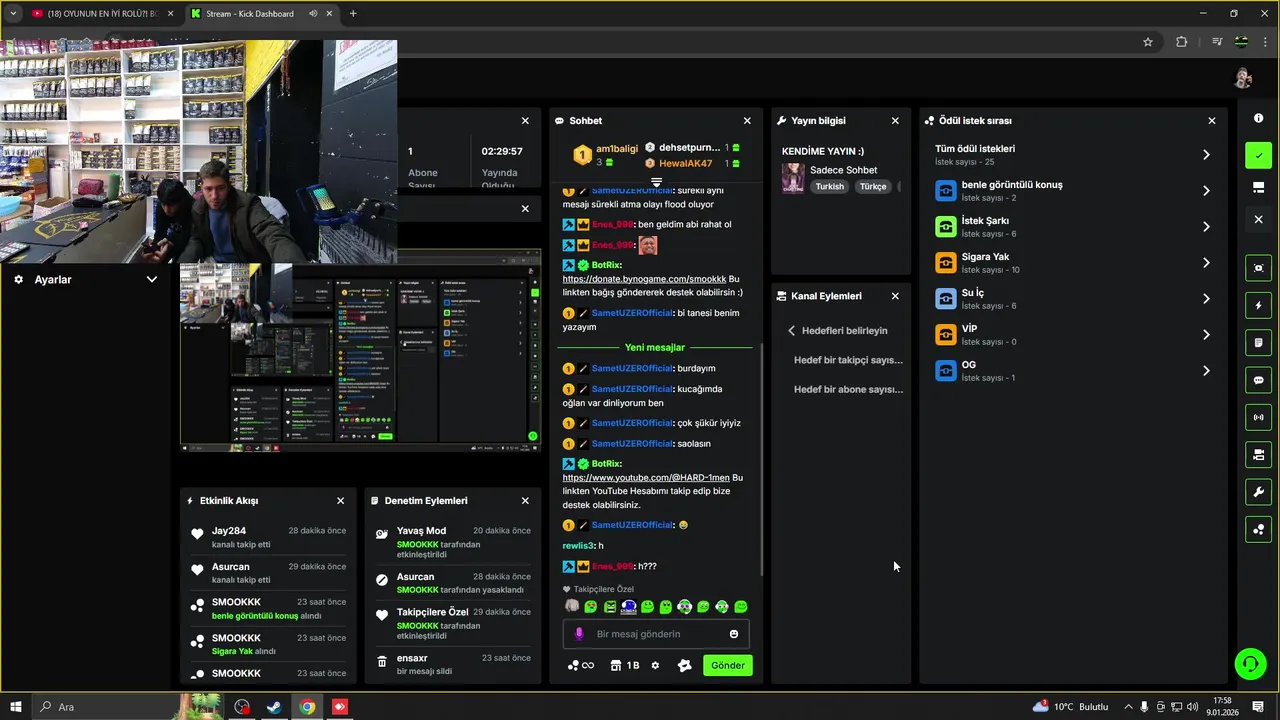Toggle the lightning bolt panel icon

(x=1258, y=306)
